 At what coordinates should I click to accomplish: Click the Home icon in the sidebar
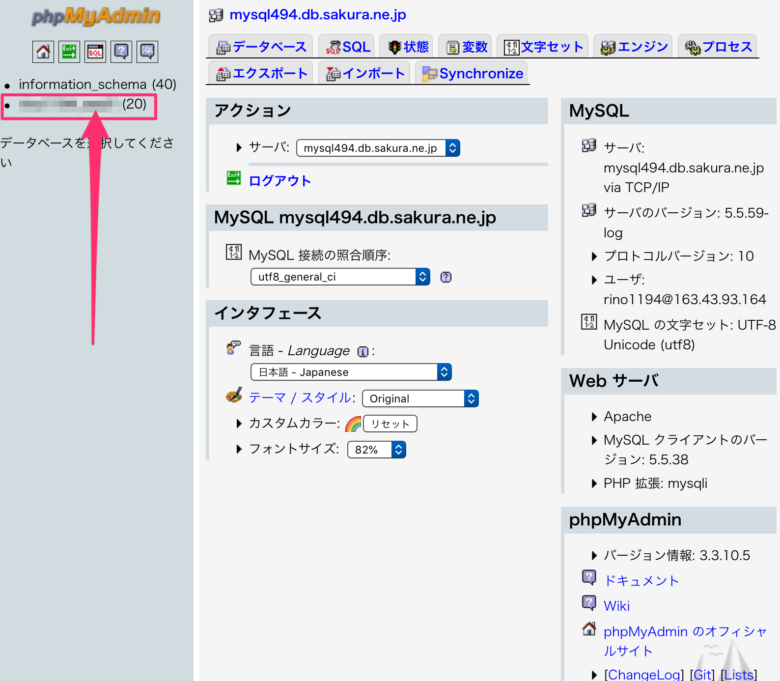click(x=43, y=51)
